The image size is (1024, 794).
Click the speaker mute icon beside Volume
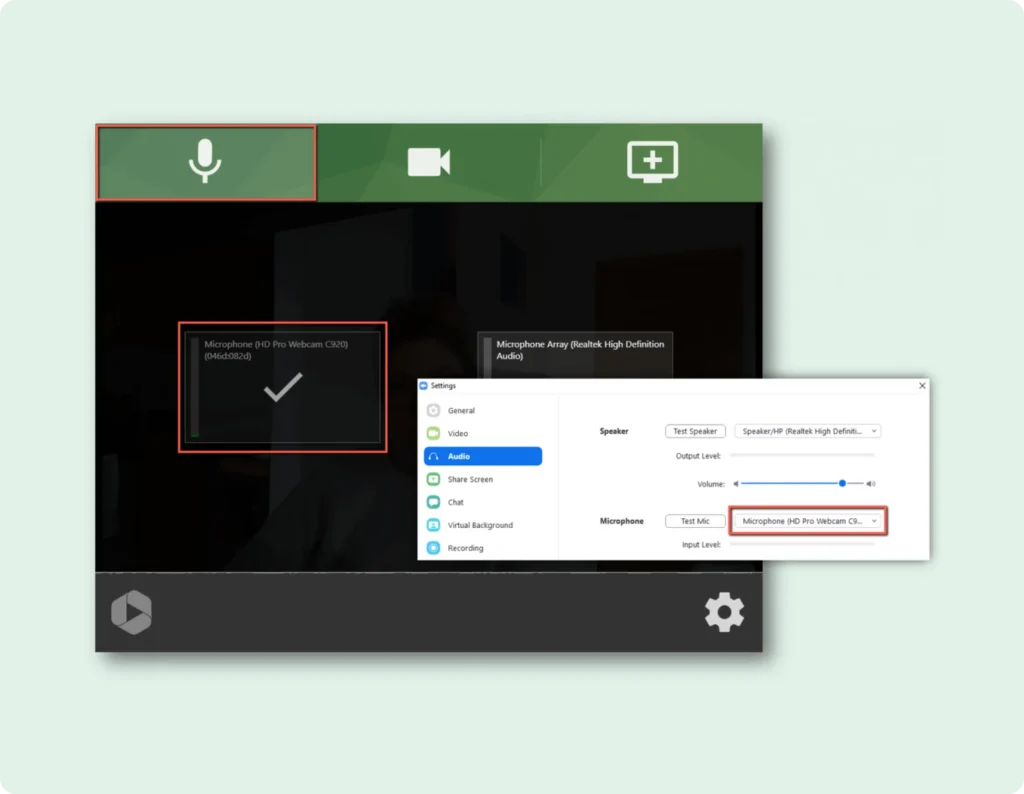pos(737,483)
